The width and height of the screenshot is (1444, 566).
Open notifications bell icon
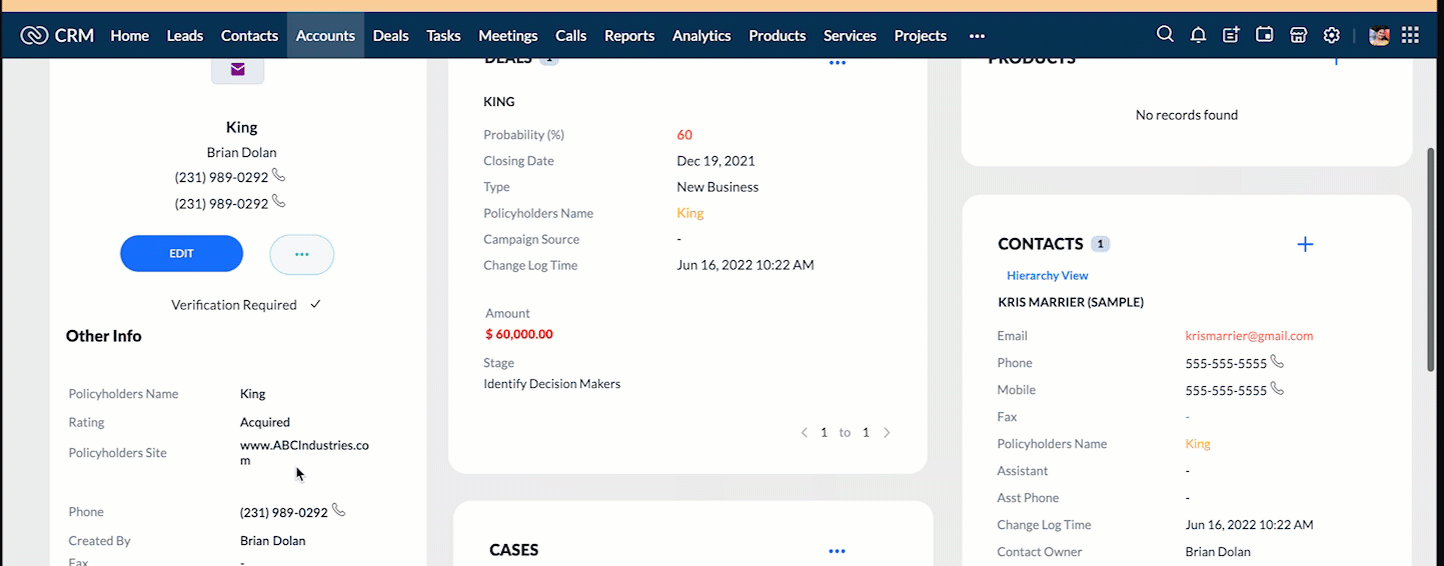pos(1198,35)
